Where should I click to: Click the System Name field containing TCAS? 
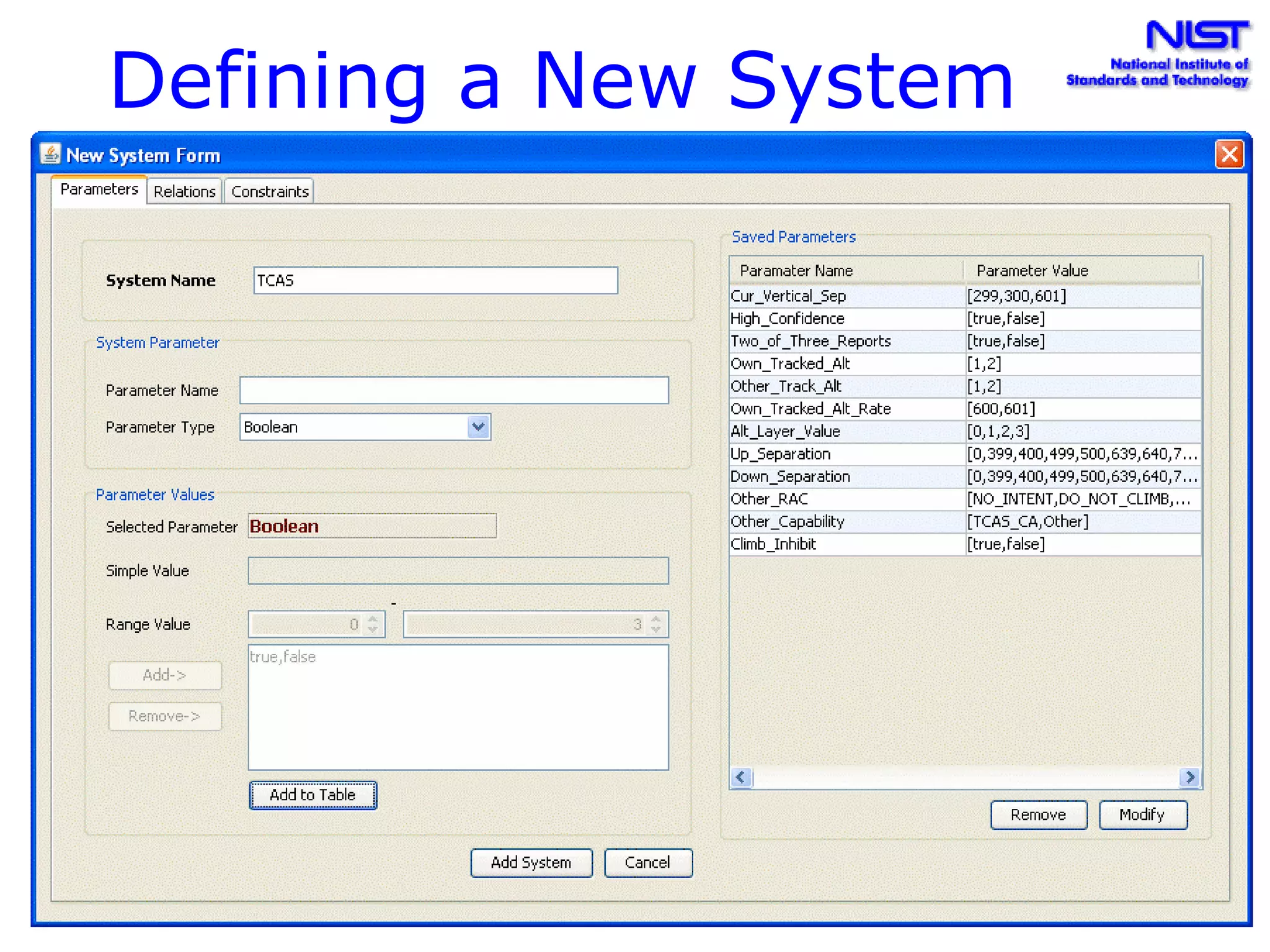436,281
